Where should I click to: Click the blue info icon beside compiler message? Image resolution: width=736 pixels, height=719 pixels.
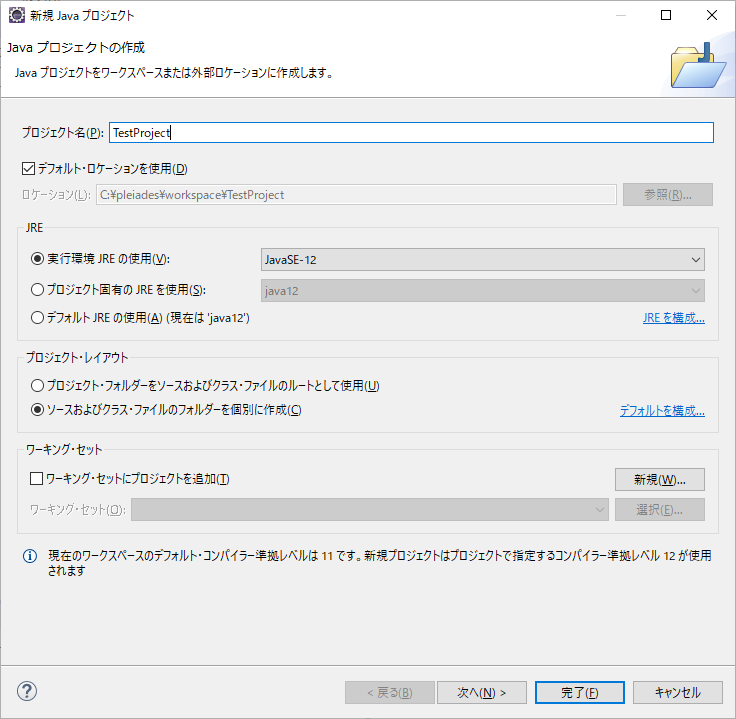point(30,556)
